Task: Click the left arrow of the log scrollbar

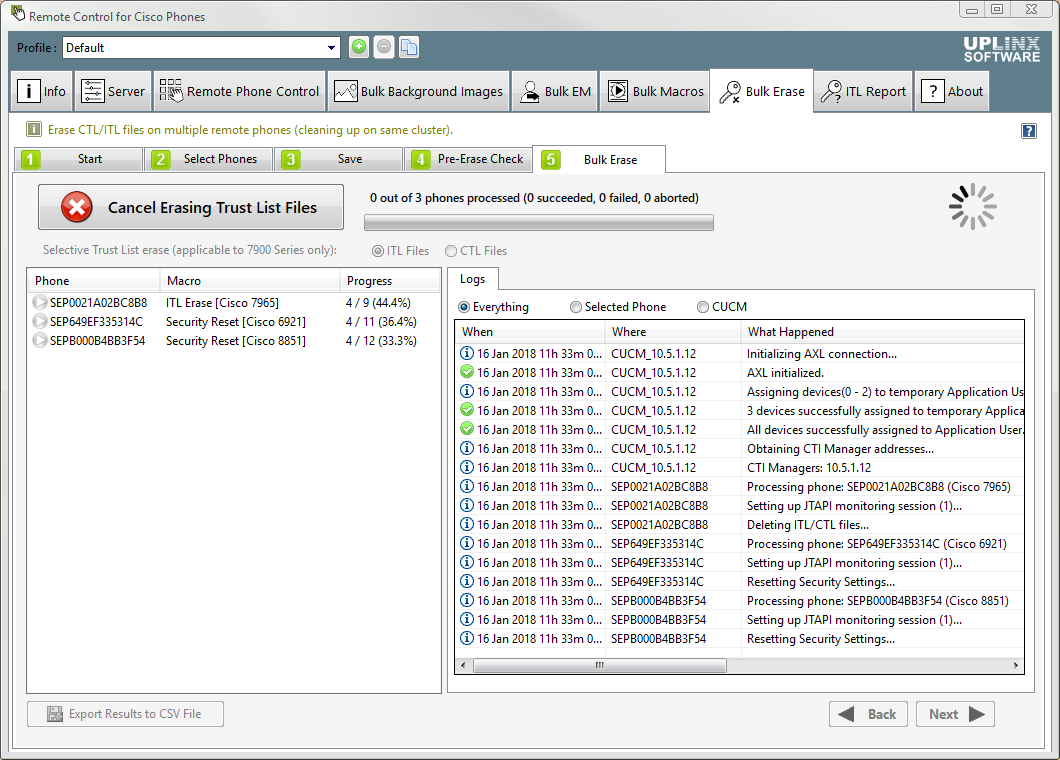Action: click(x=463, y=665)
